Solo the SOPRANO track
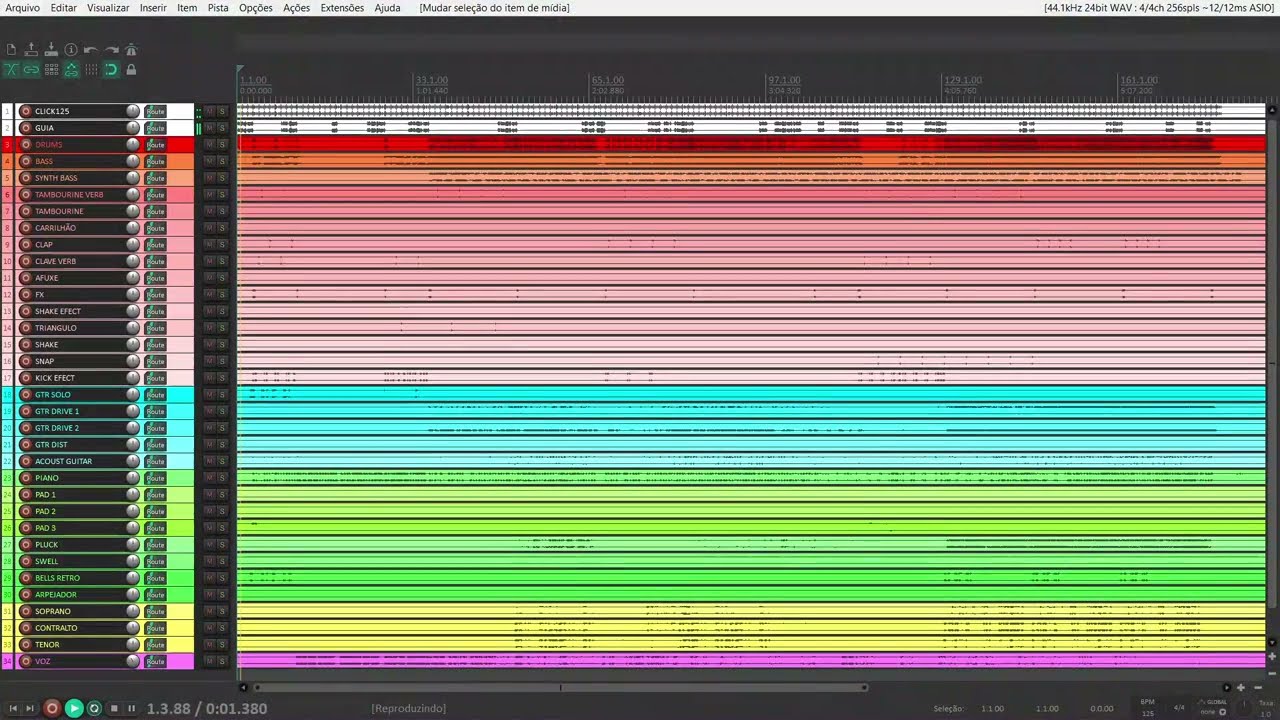The image size is (1280, 720). click(222, 611)
